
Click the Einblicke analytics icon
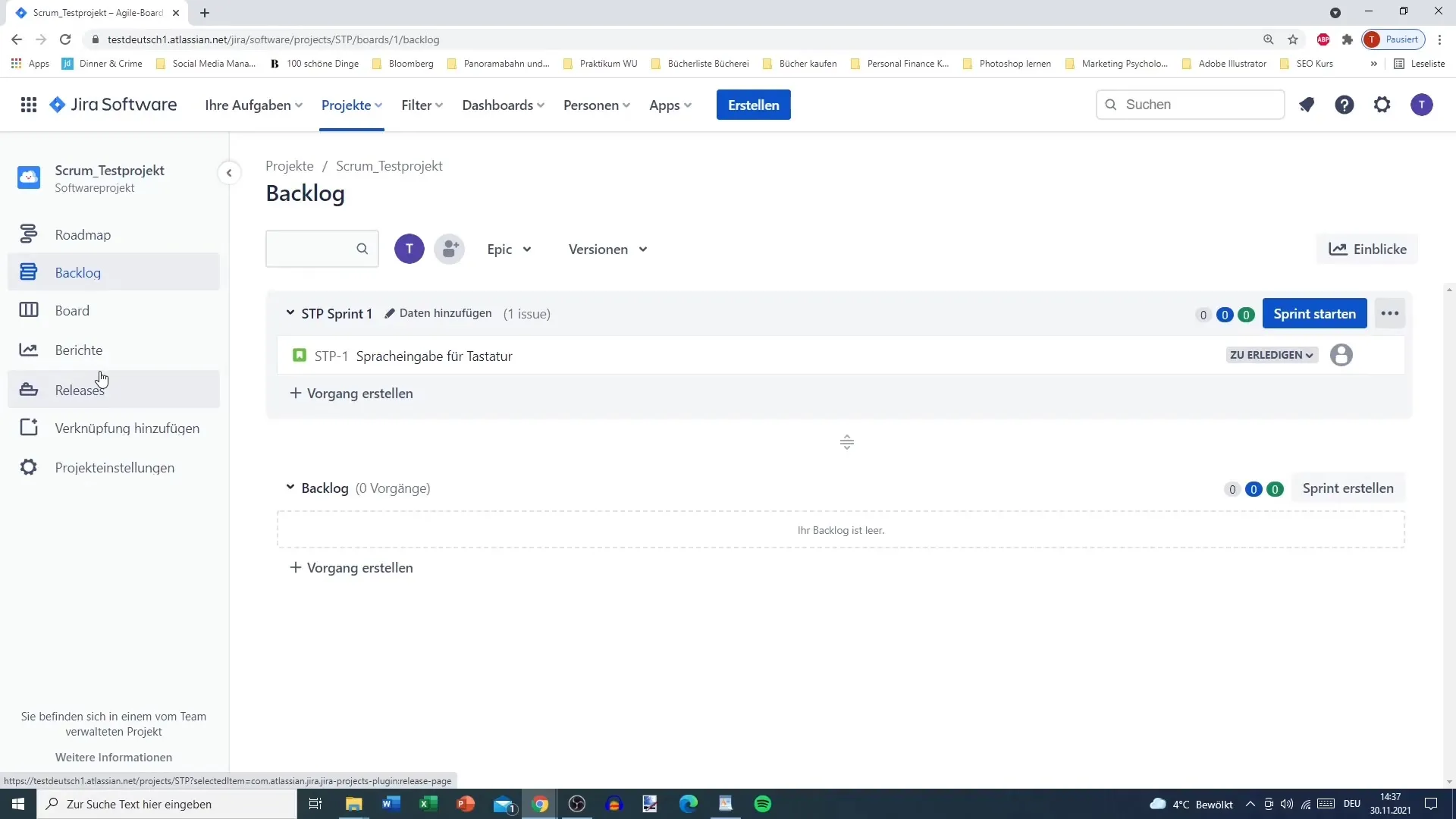pos(1340,248)
